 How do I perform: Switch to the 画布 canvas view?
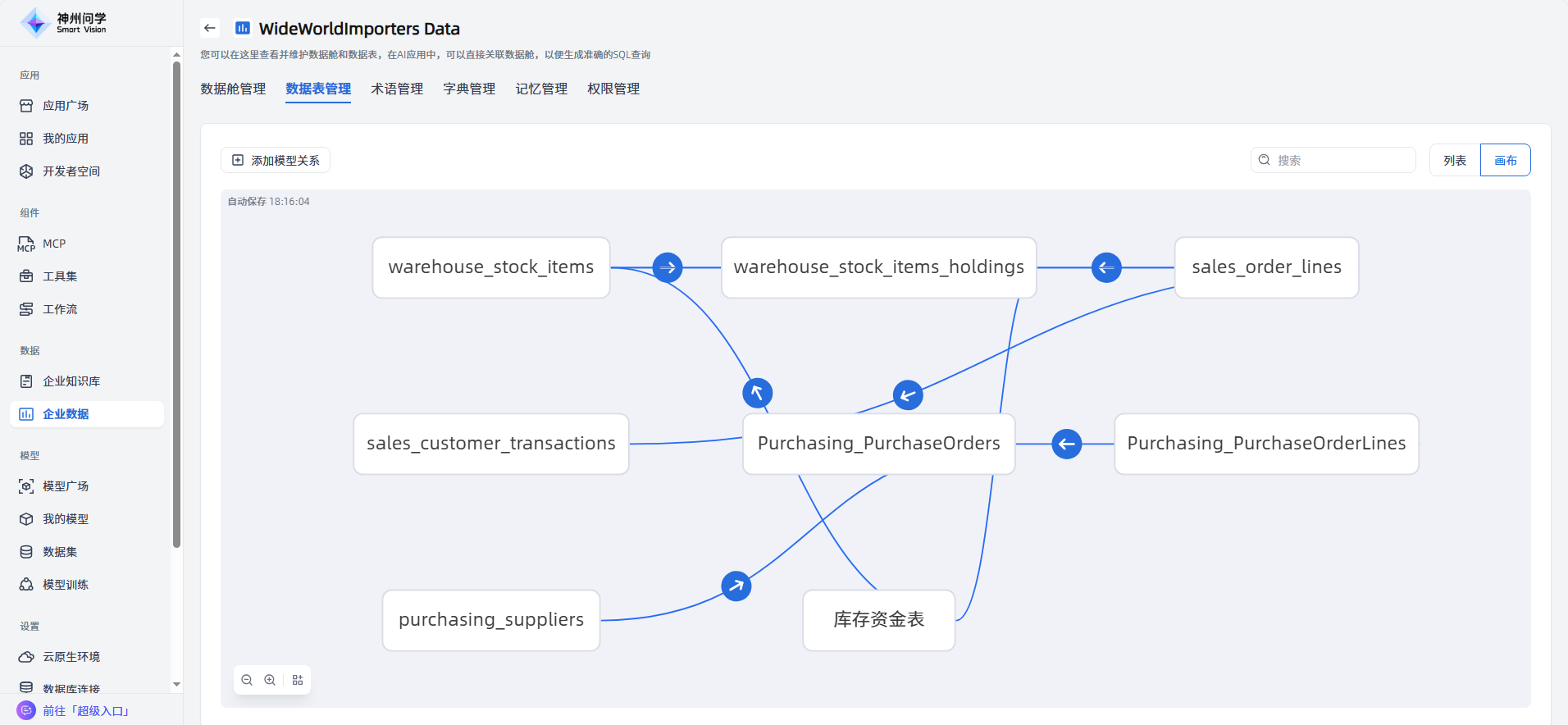click(x=1505, y=160)
